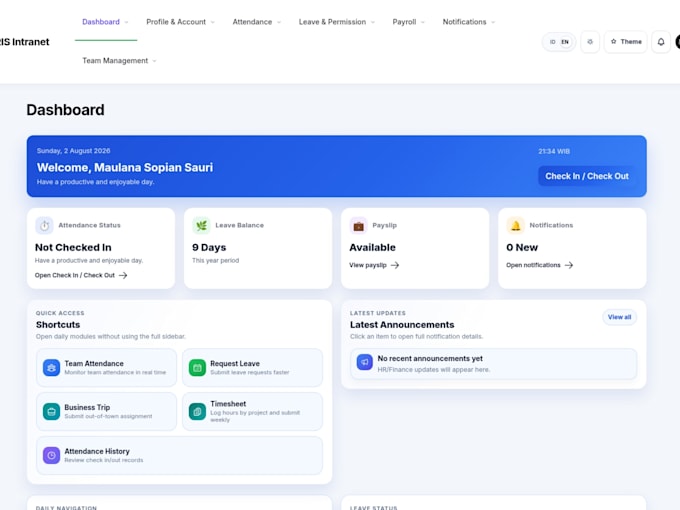This screenshot has width=680, height=510.
Task: Open the Team Attendance shortcut label
Action: point(94,363)
